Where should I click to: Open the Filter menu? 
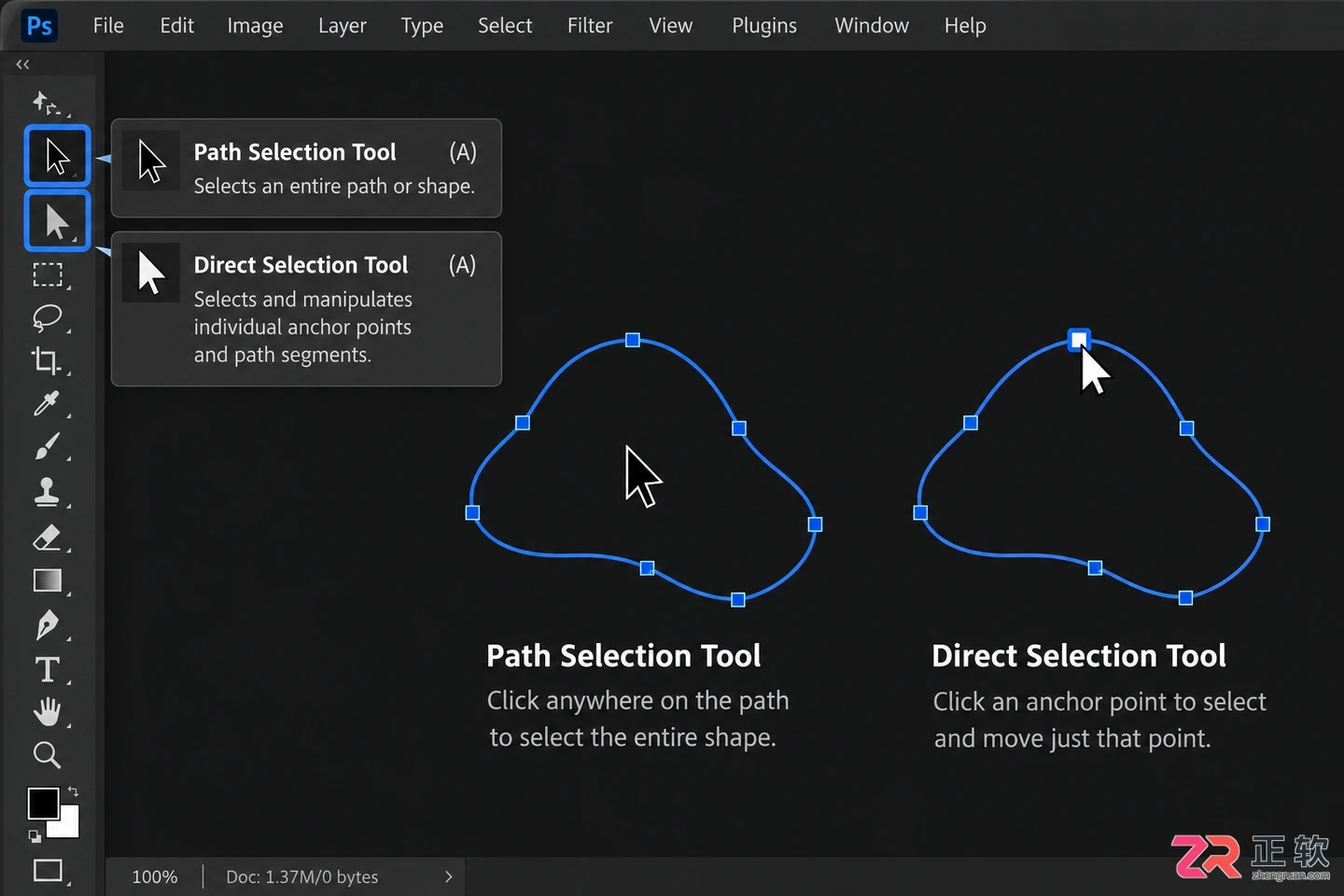[590, 25]
